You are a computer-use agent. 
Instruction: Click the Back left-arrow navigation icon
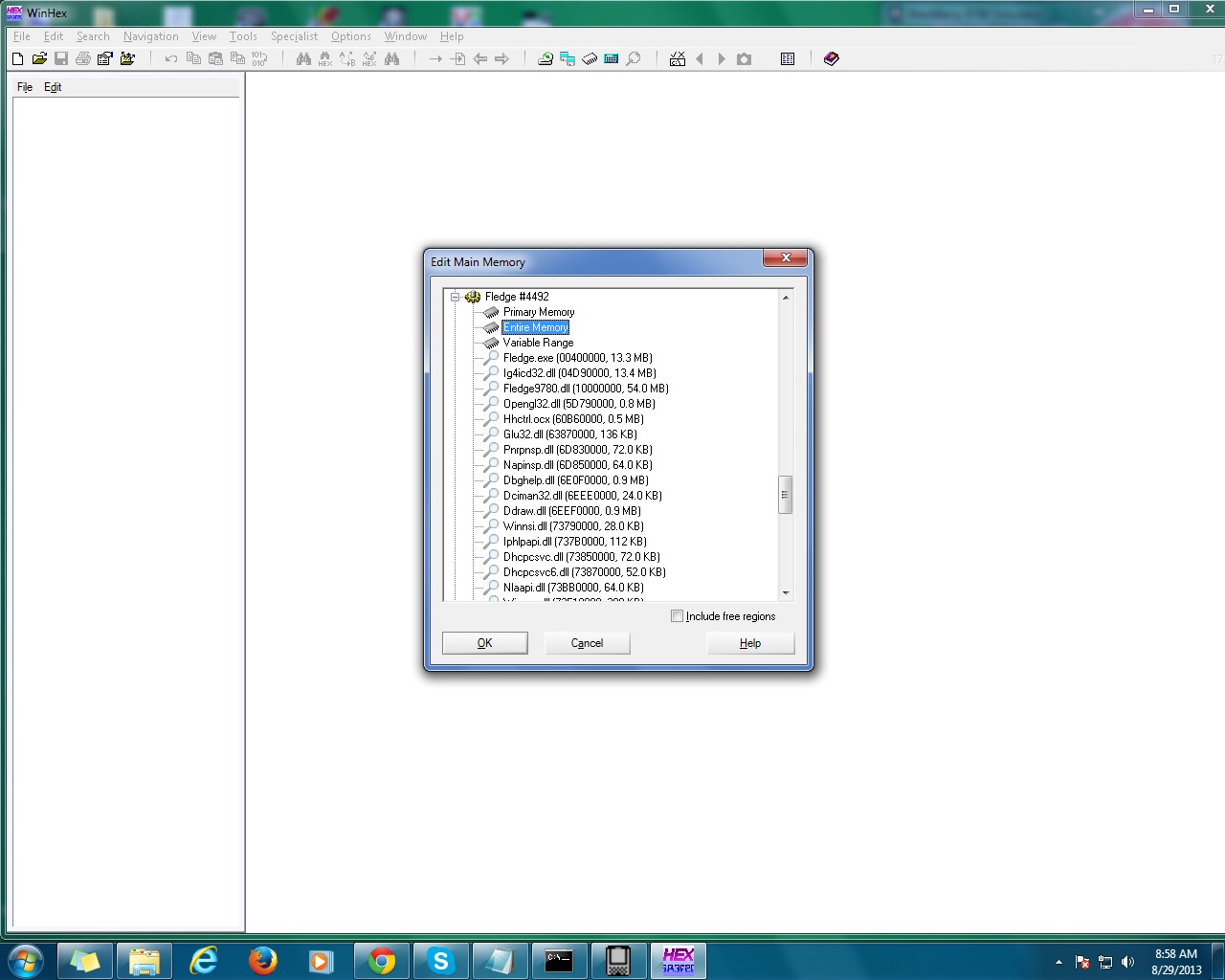click(x=479, y=59)
